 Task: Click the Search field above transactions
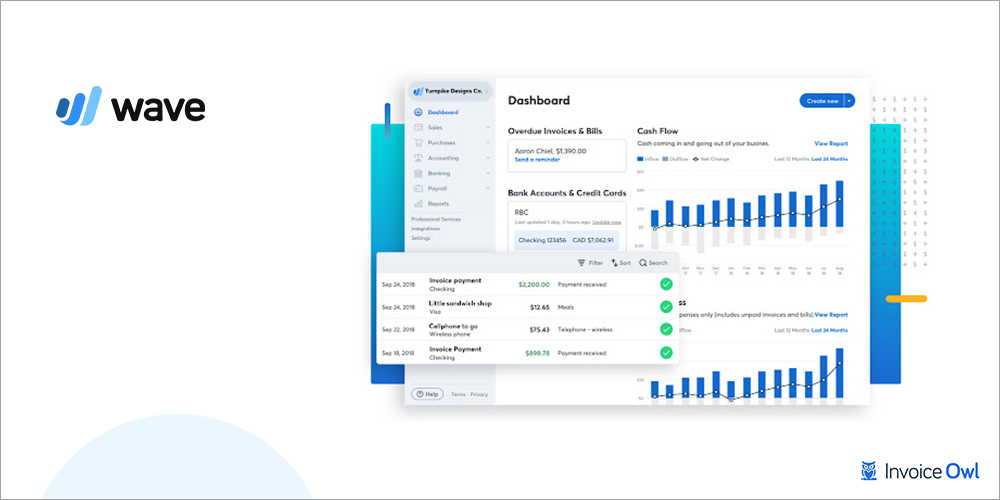coord(654,263)
